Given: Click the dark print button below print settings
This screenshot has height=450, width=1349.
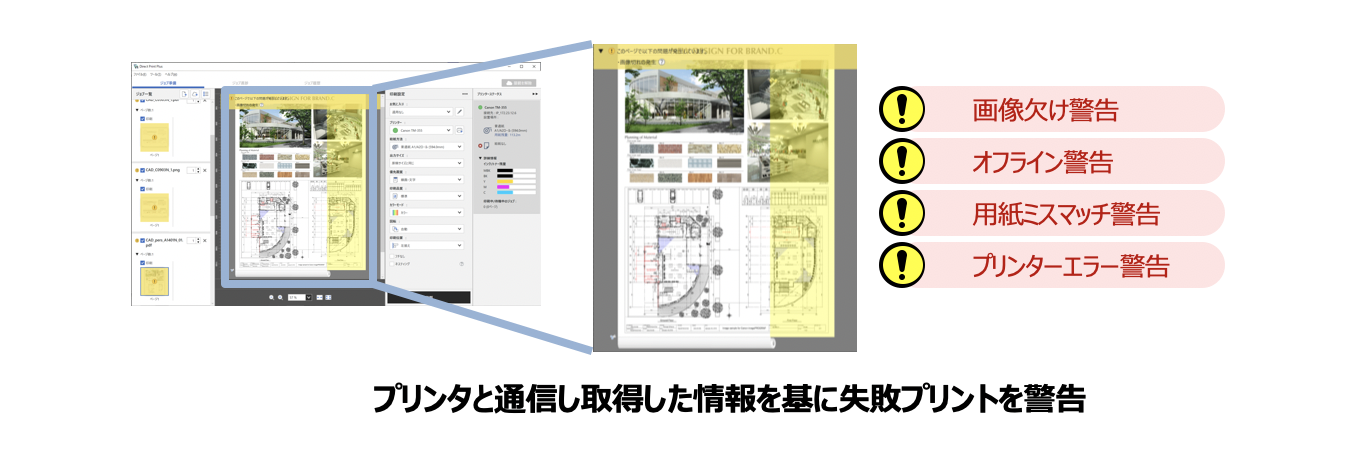Looking at the screenshot, I should click(x=429, y=298).
